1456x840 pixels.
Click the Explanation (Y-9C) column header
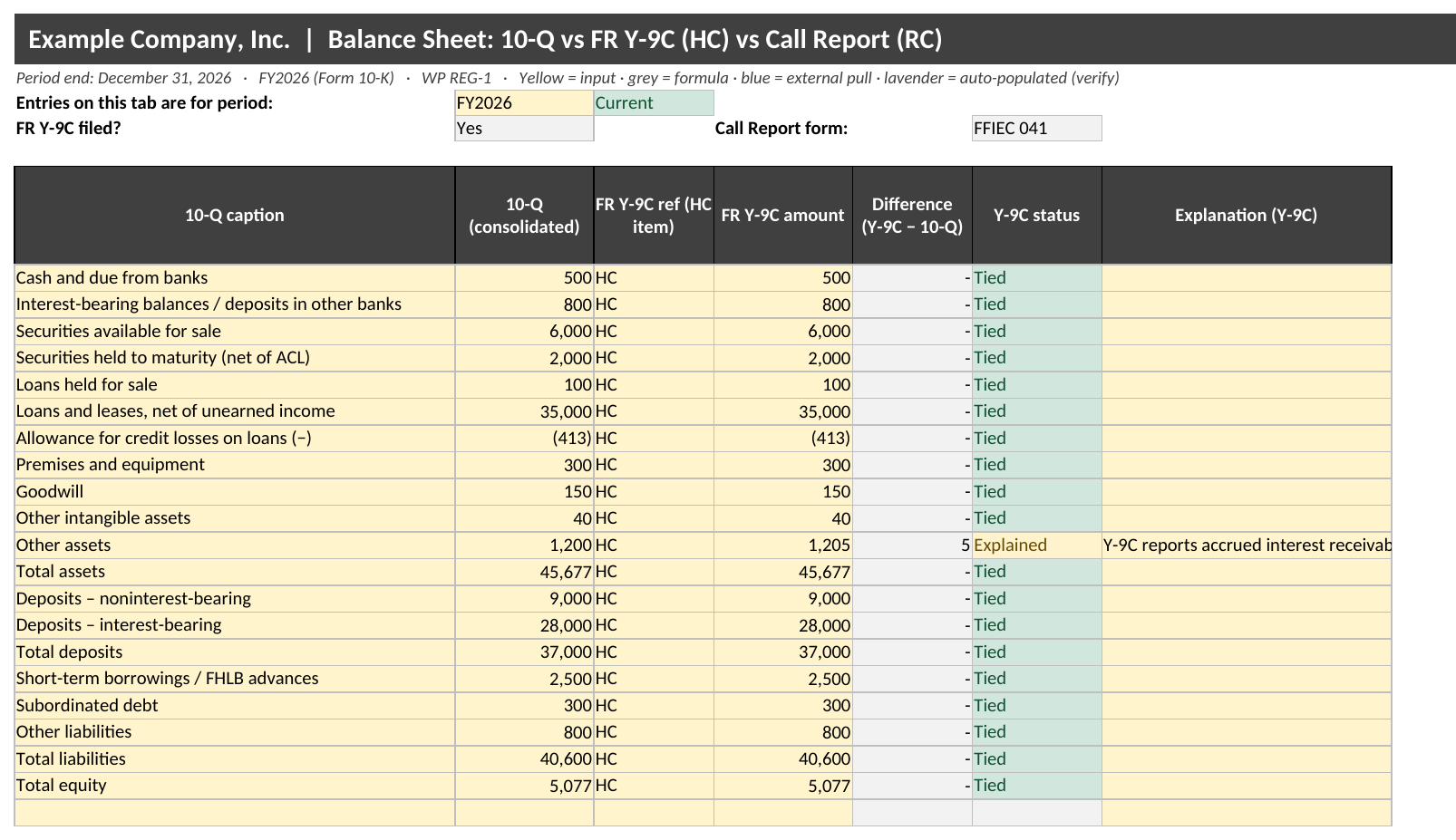tap(1246, 215)
